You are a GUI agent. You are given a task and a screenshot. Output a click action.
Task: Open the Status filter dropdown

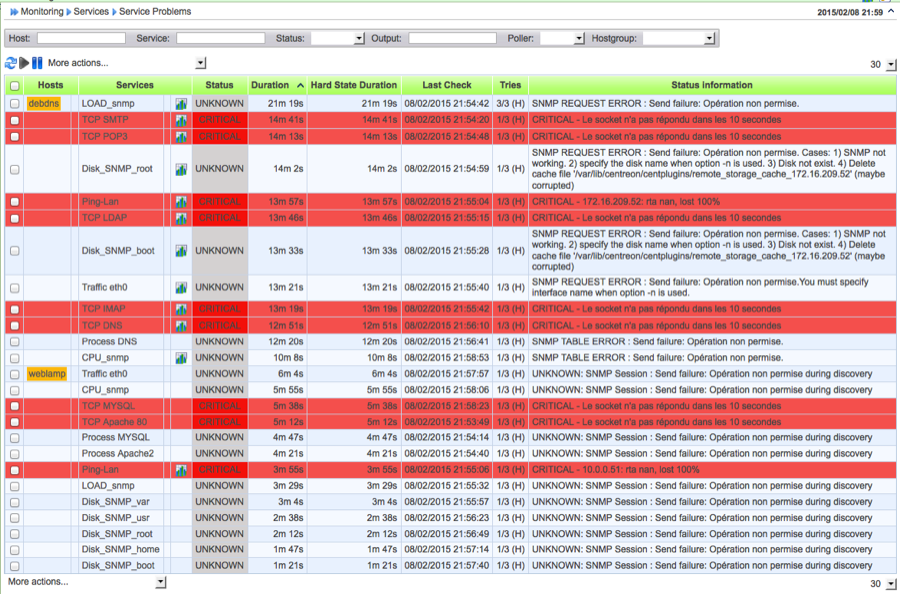(338, 38)
